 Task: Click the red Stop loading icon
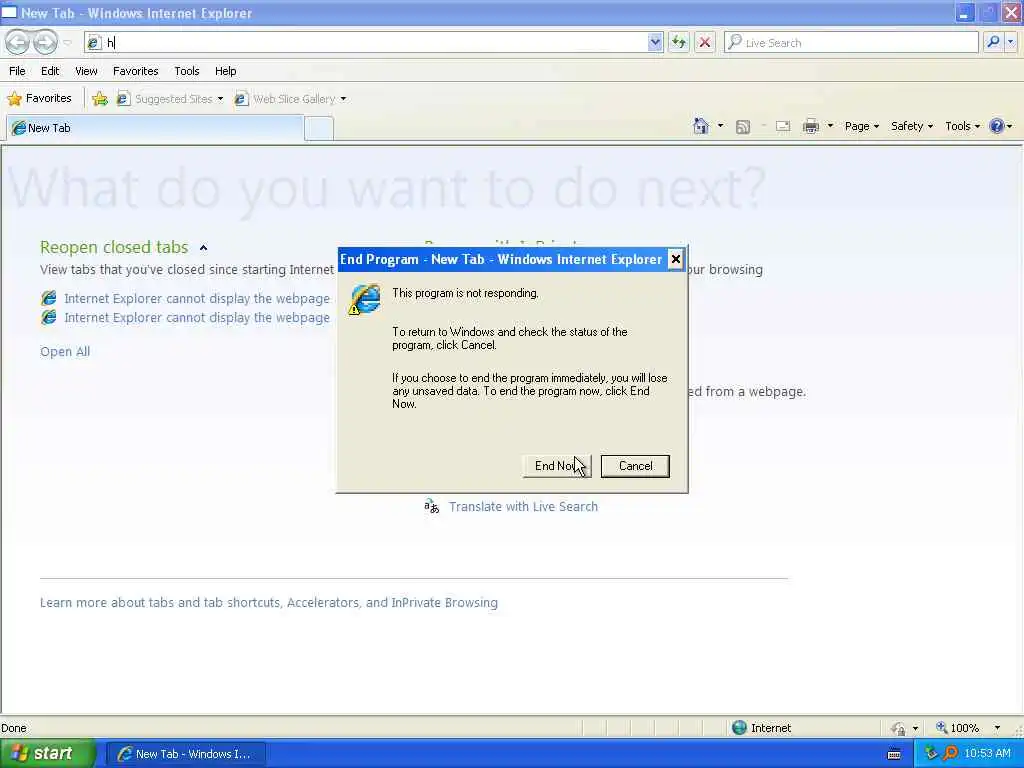point(705,42)
